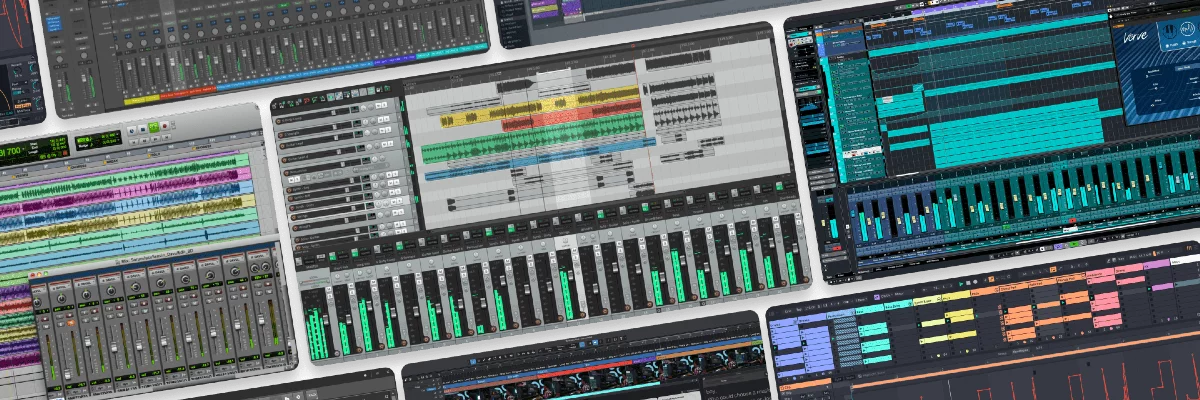Click the red record button in teal DAW transport
Viewport: 1200px width, 400px height.
[1072, 220]
